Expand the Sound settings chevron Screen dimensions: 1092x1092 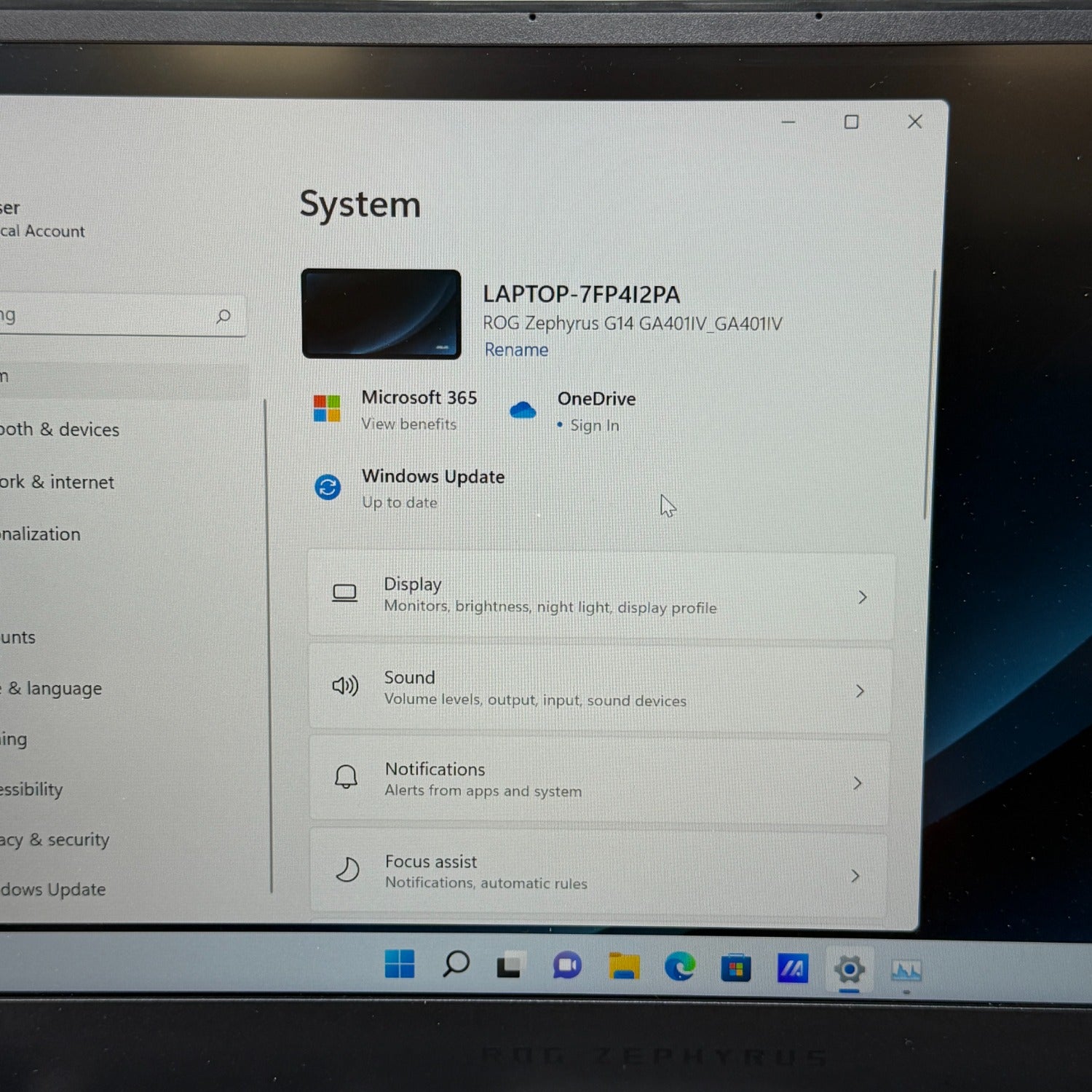tap(860, 691)
